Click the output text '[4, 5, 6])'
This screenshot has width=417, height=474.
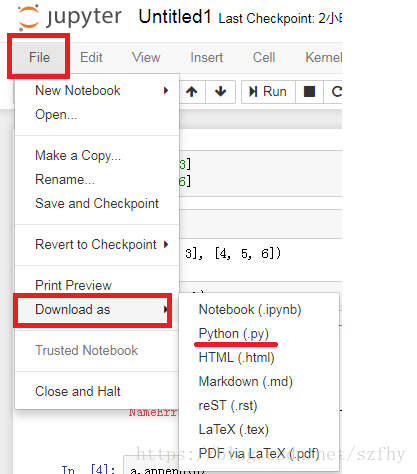tap(248, 254)
